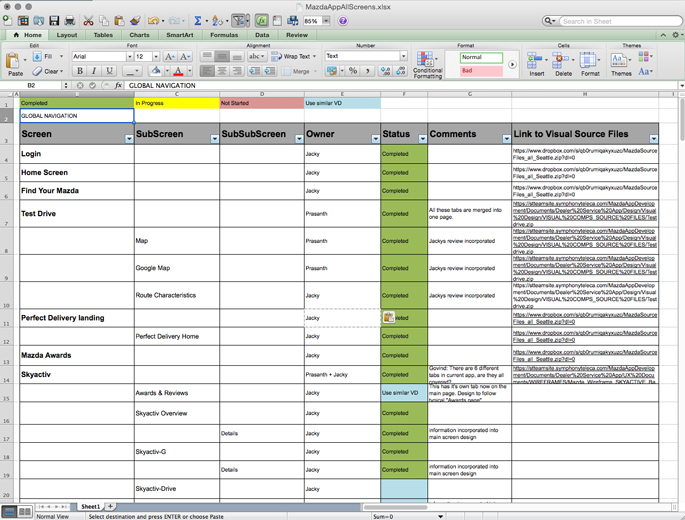The width and height of the screenshot is (685, 520).
Task: Open the number format Text dropdown
Action: tap(404, 56)
